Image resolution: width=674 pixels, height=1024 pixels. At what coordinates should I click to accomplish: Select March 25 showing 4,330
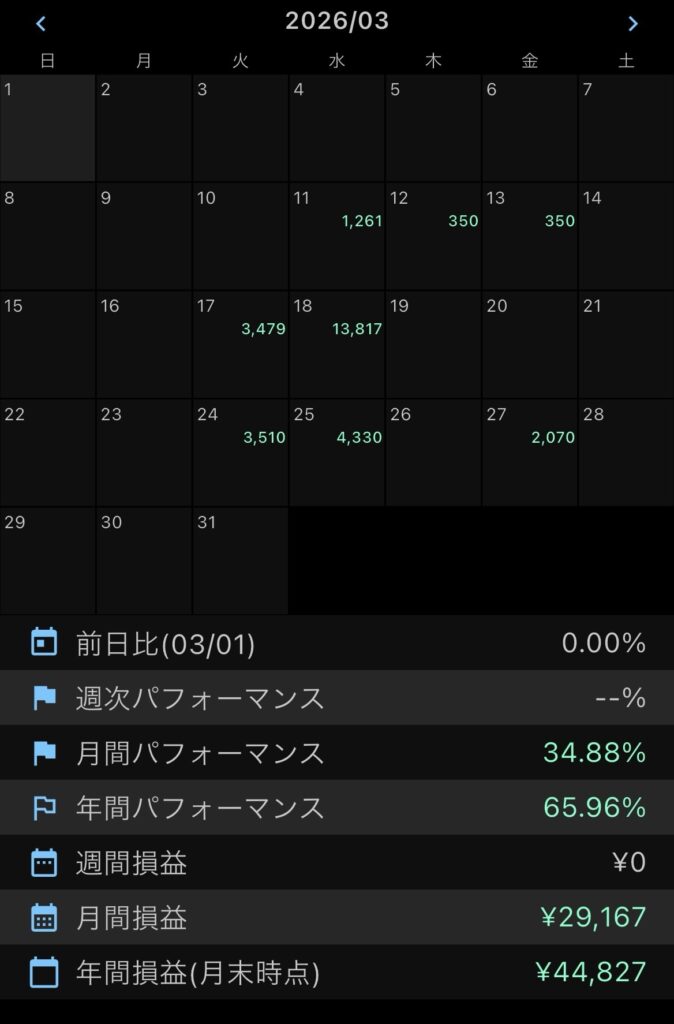(337, 452)
